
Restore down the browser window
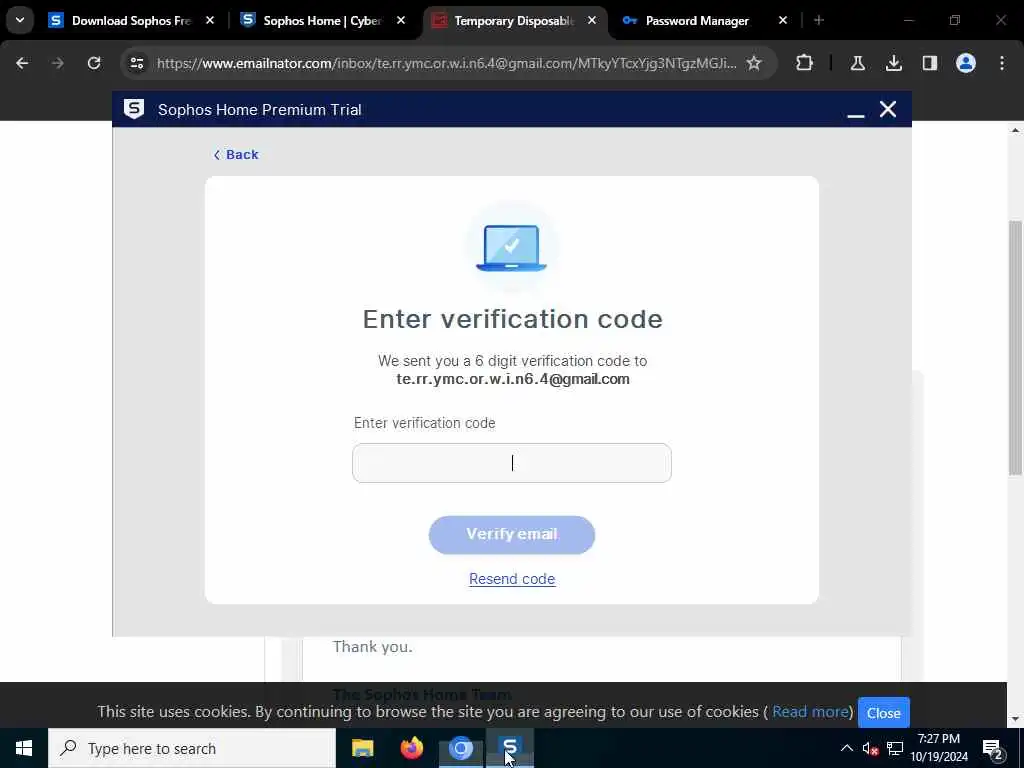955,21
